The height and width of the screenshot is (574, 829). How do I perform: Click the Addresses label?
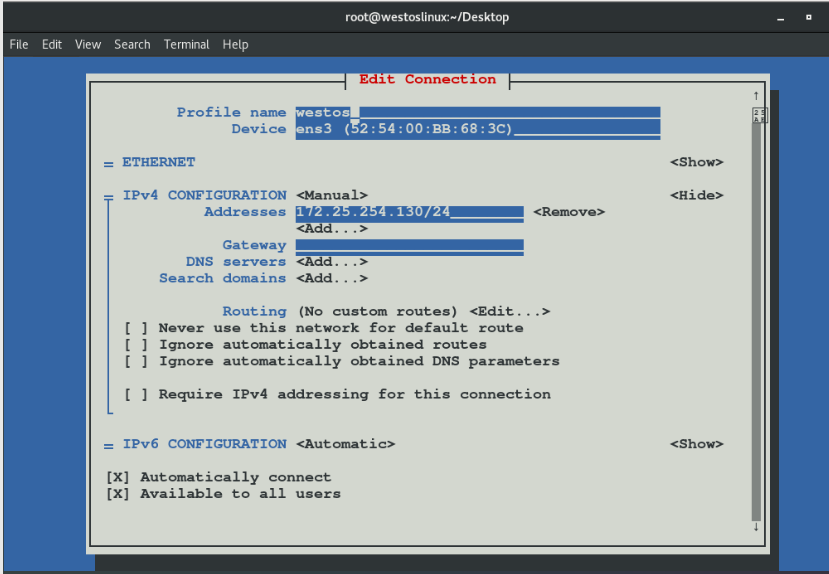(x=245, y=212)
